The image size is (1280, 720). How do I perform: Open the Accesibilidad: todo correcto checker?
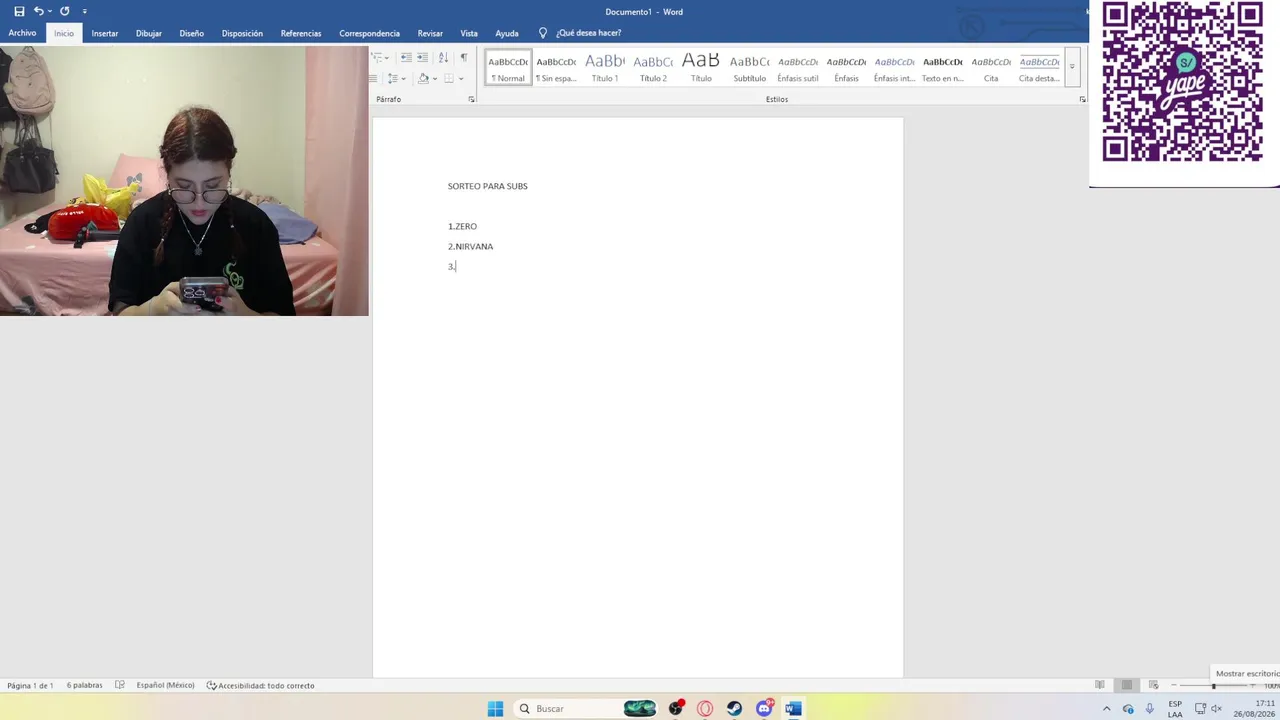click(x=260, y=685)
